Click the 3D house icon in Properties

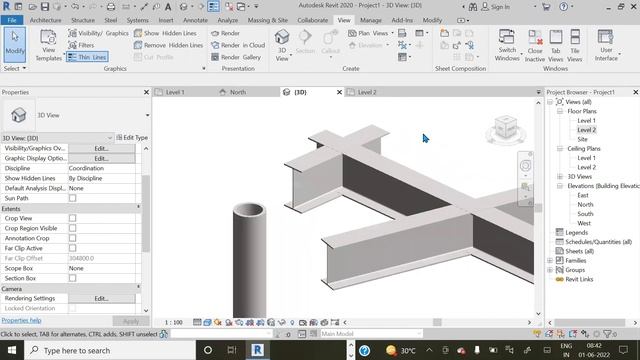click(x=19, y=115)
